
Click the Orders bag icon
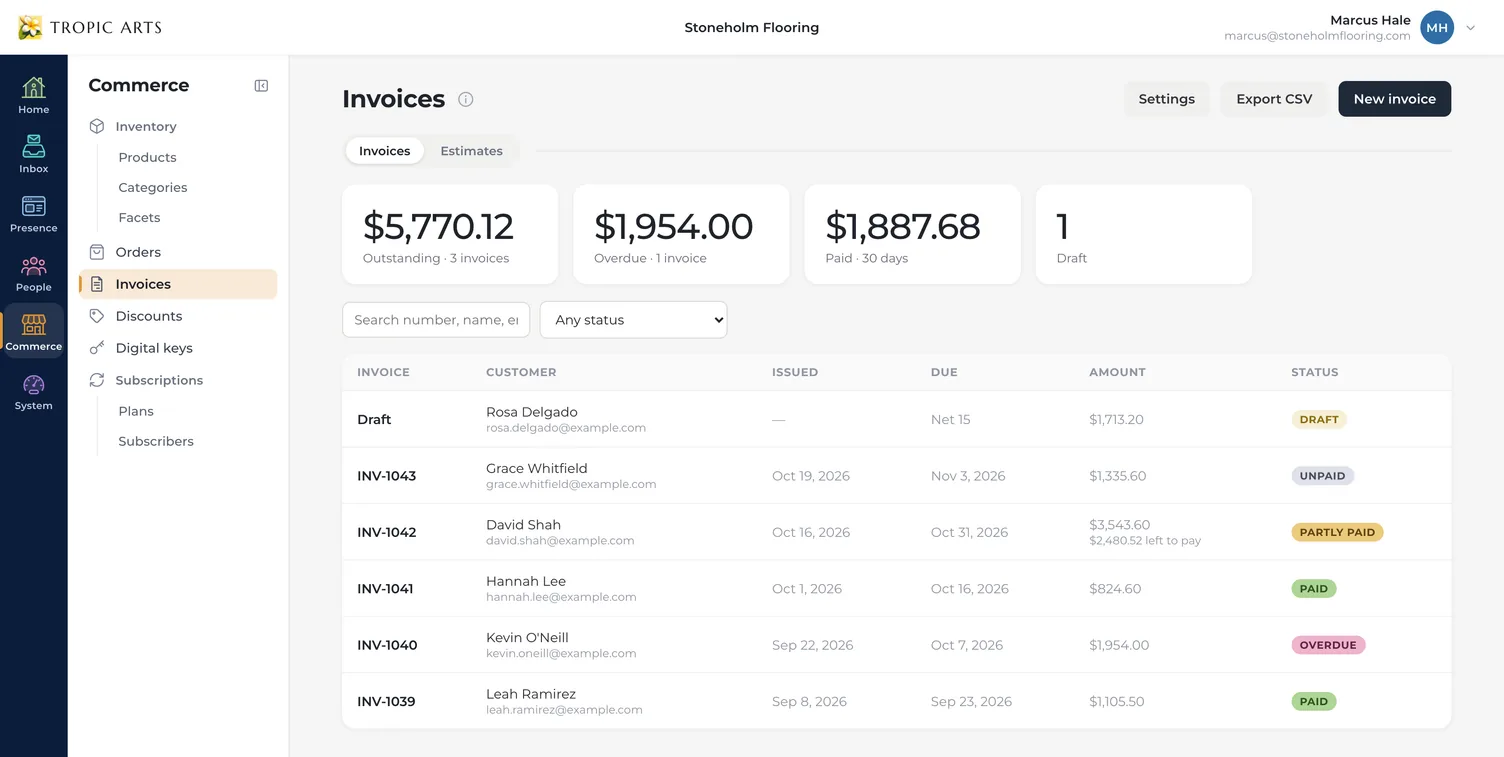tap(97, 252)
